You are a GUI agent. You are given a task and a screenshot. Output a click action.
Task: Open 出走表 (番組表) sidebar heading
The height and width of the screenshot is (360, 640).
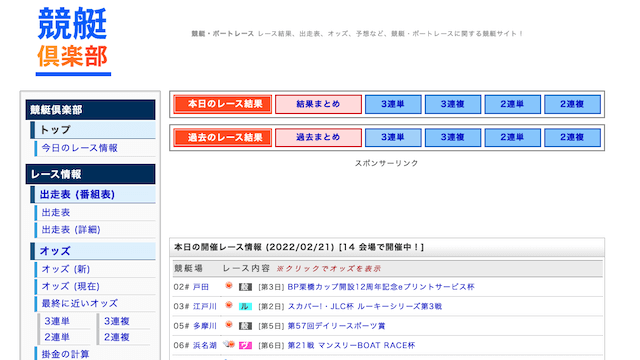coord(93,195)
